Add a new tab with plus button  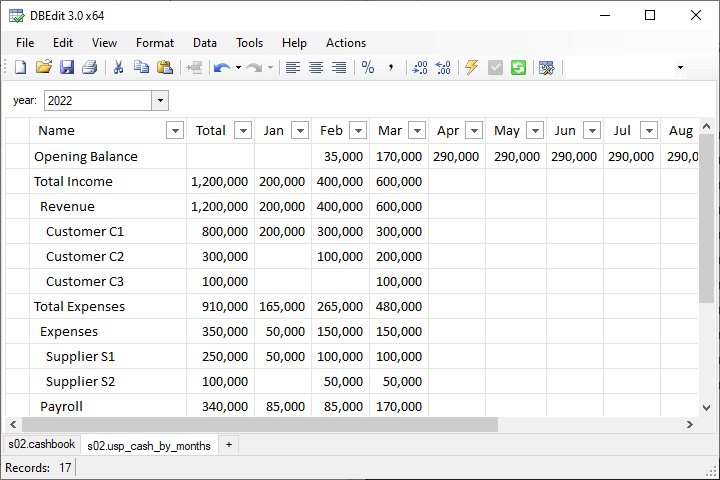229,445
